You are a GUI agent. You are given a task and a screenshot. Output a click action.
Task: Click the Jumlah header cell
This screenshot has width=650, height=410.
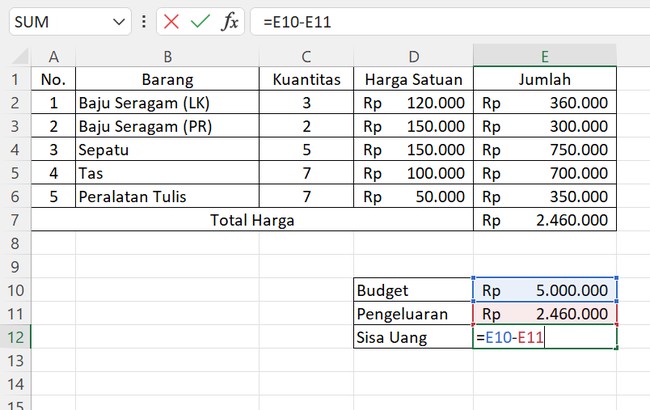pyautogui.click(x=545, y=79)
